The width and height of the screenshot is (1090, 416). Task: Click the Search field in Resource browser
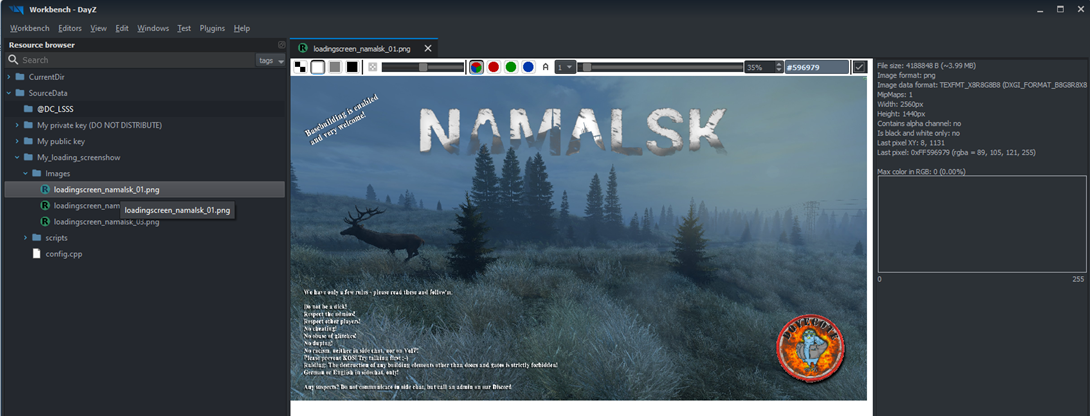pos(138,61)
